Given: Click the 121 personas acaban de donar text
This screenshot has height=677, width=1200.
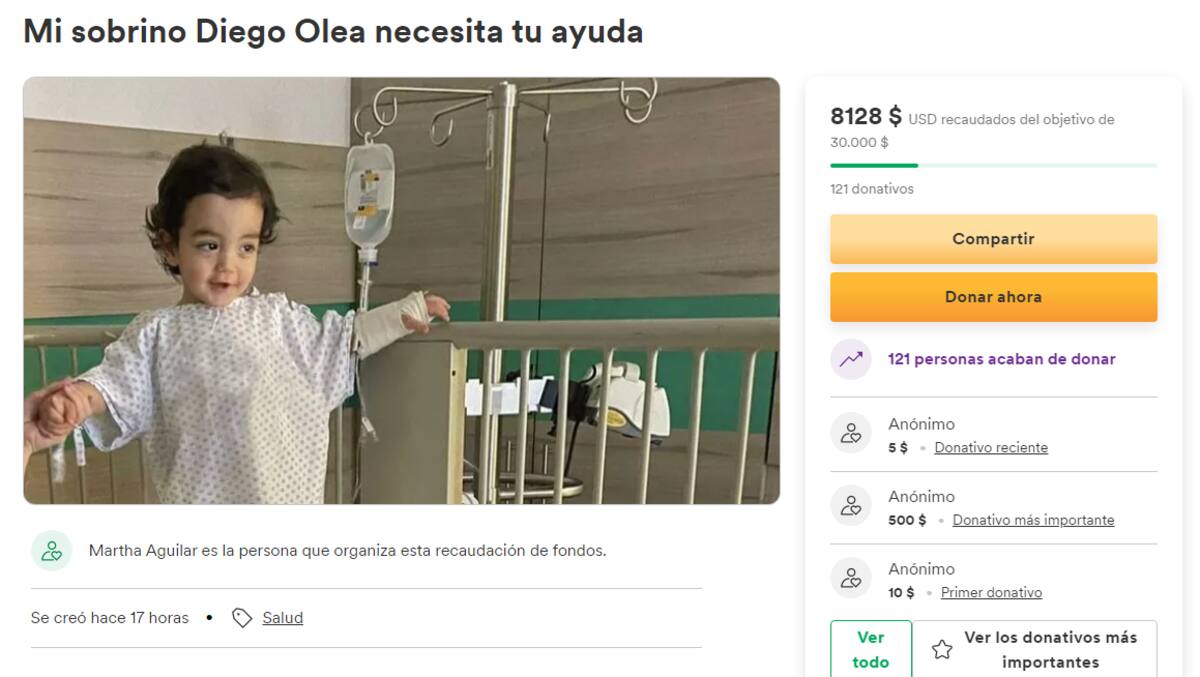Looking at the screenshot, I should (x=1002, y=359).
